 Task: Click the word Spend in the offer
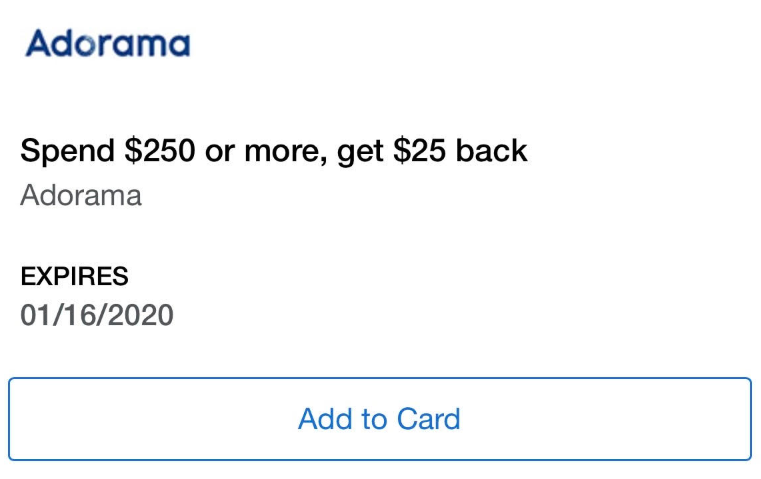pyautogui.click(x=67, y=151)
